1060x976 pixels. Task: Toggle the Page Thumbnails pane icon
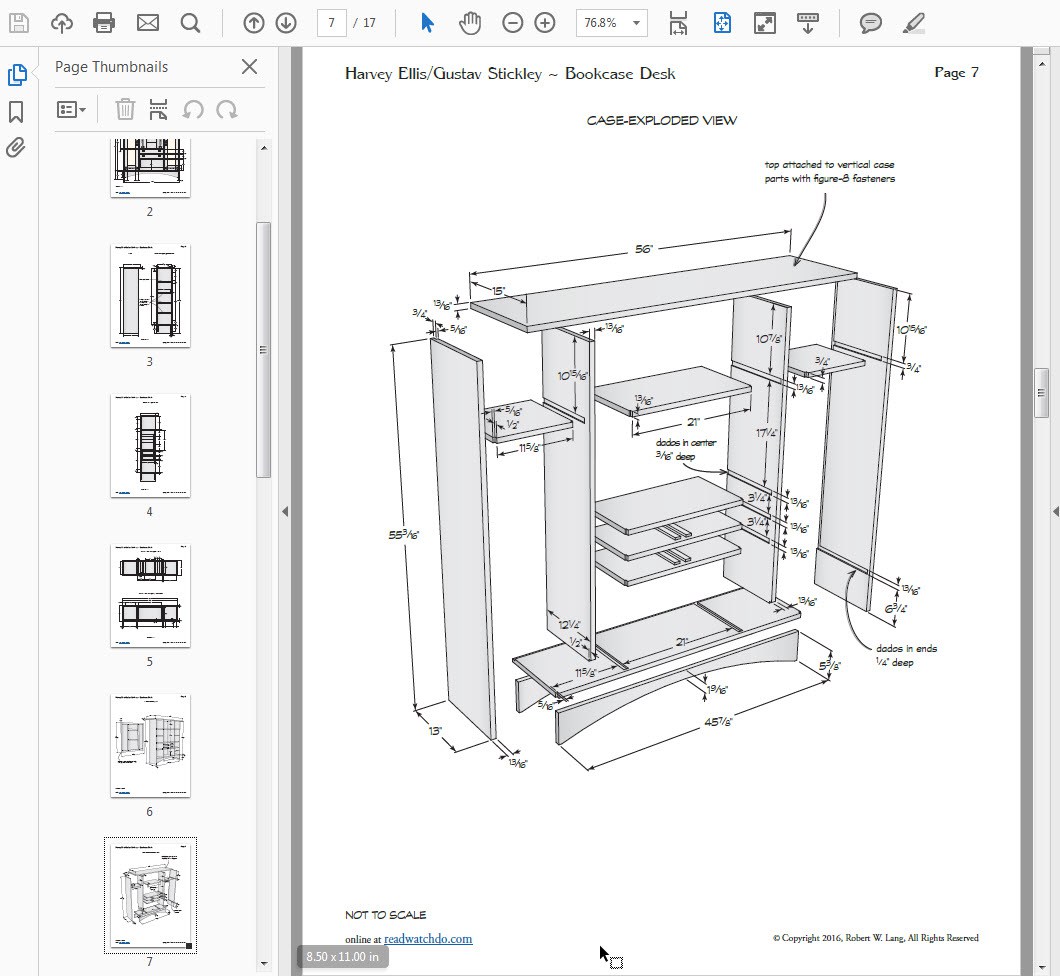point(16,75)
